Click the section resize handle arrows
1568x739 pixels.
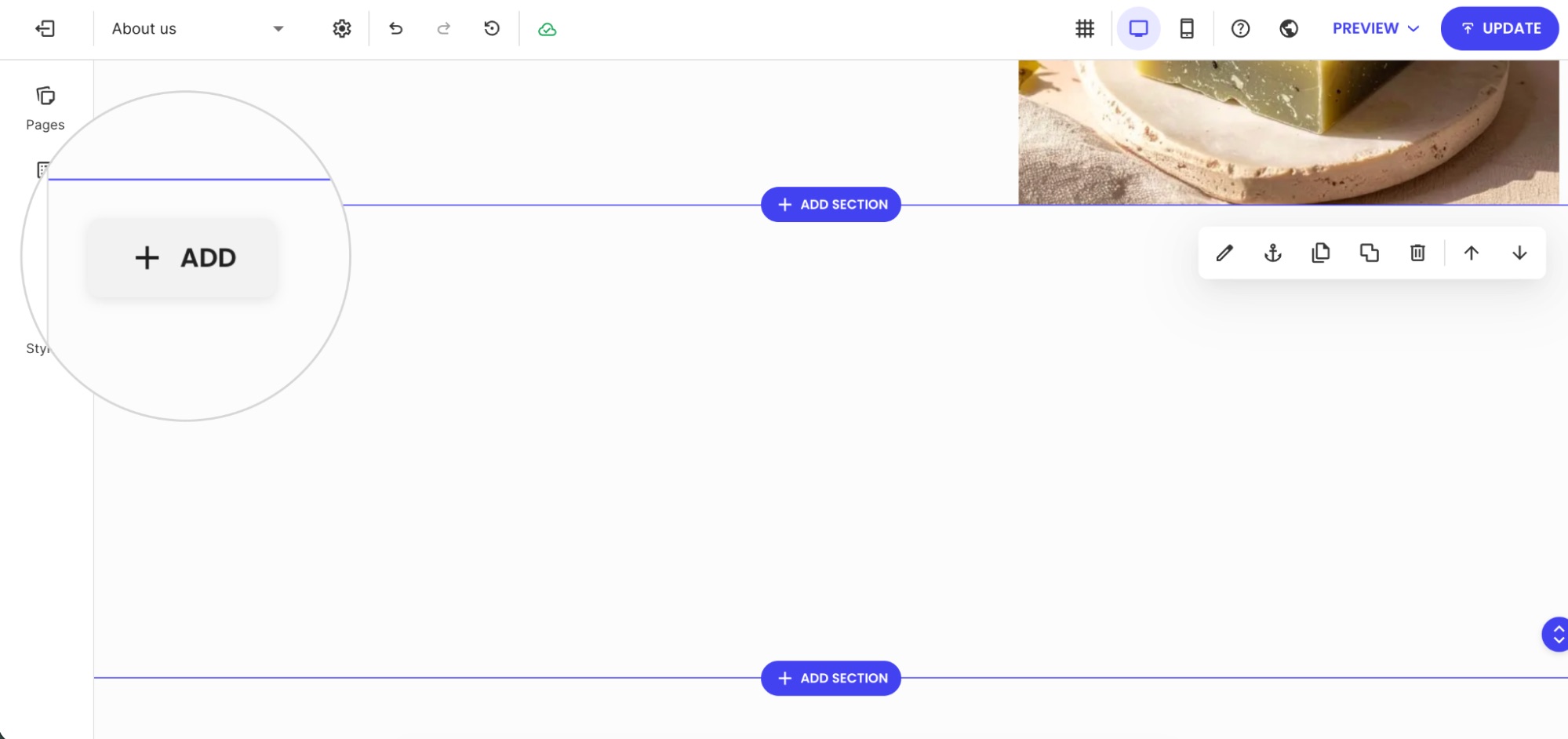(x=1556, y=635)
